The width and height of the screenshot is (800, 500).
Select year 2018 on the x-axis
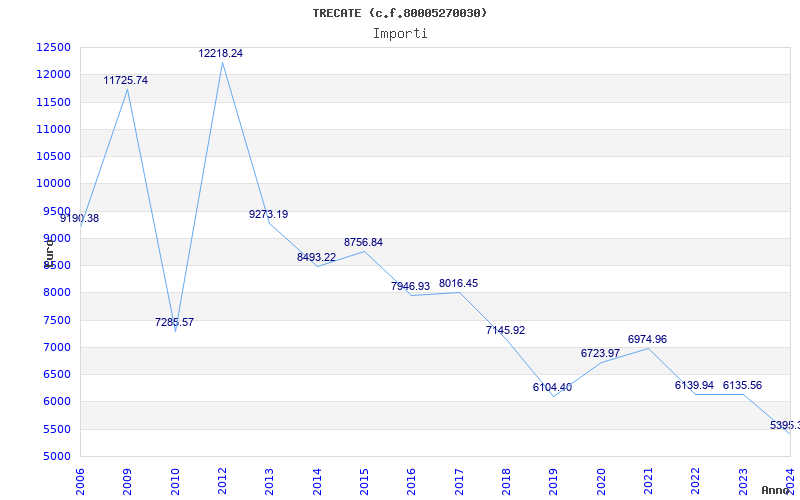[506, 482]
